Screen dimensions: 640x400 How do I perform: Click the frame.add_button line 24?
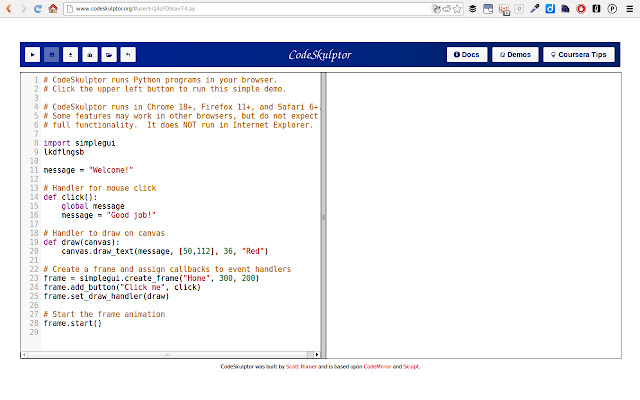[122, 287]
